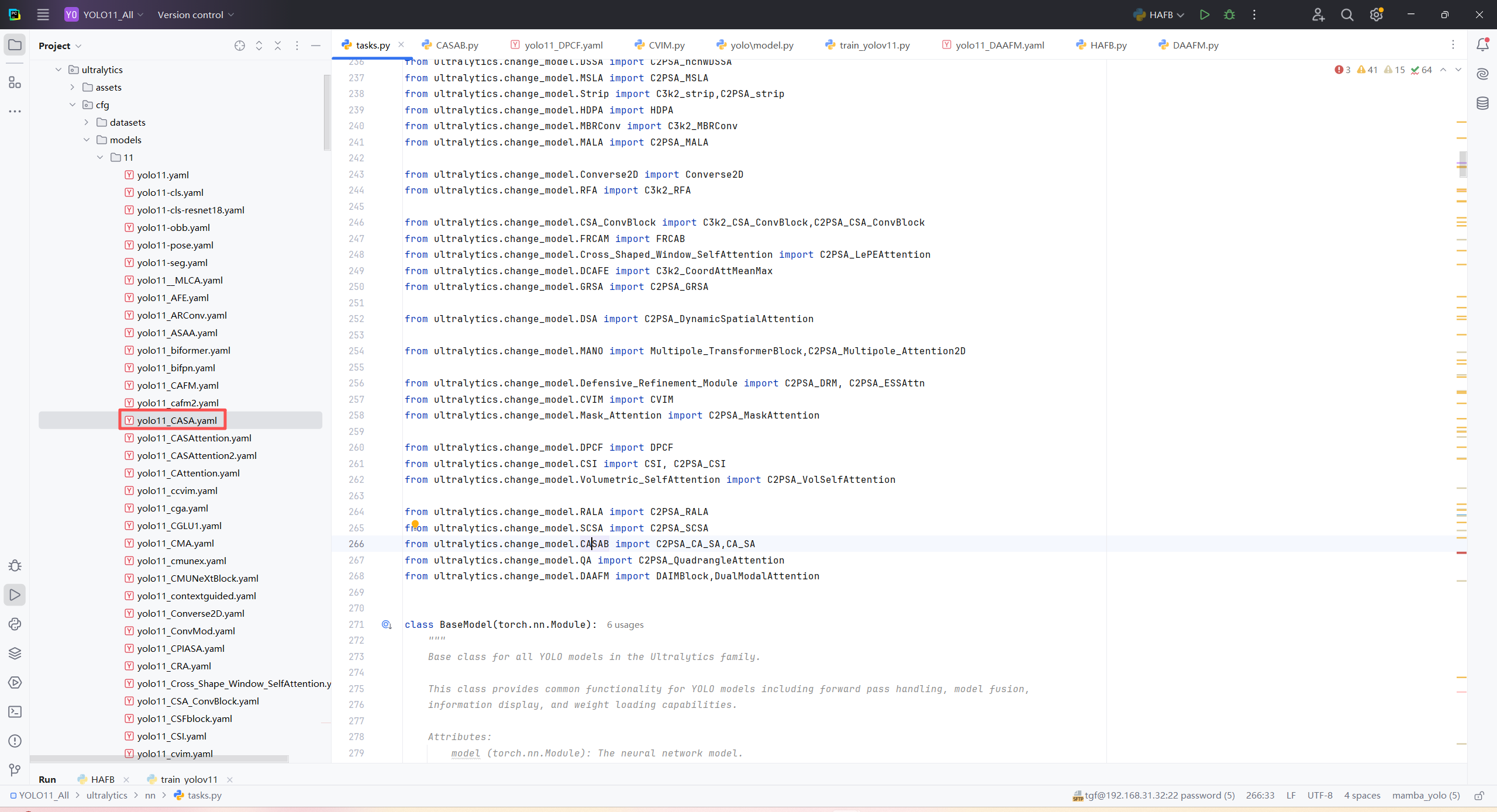
Task: Open Search Everywhere magnifier icon
Action: coord(1347,15)
